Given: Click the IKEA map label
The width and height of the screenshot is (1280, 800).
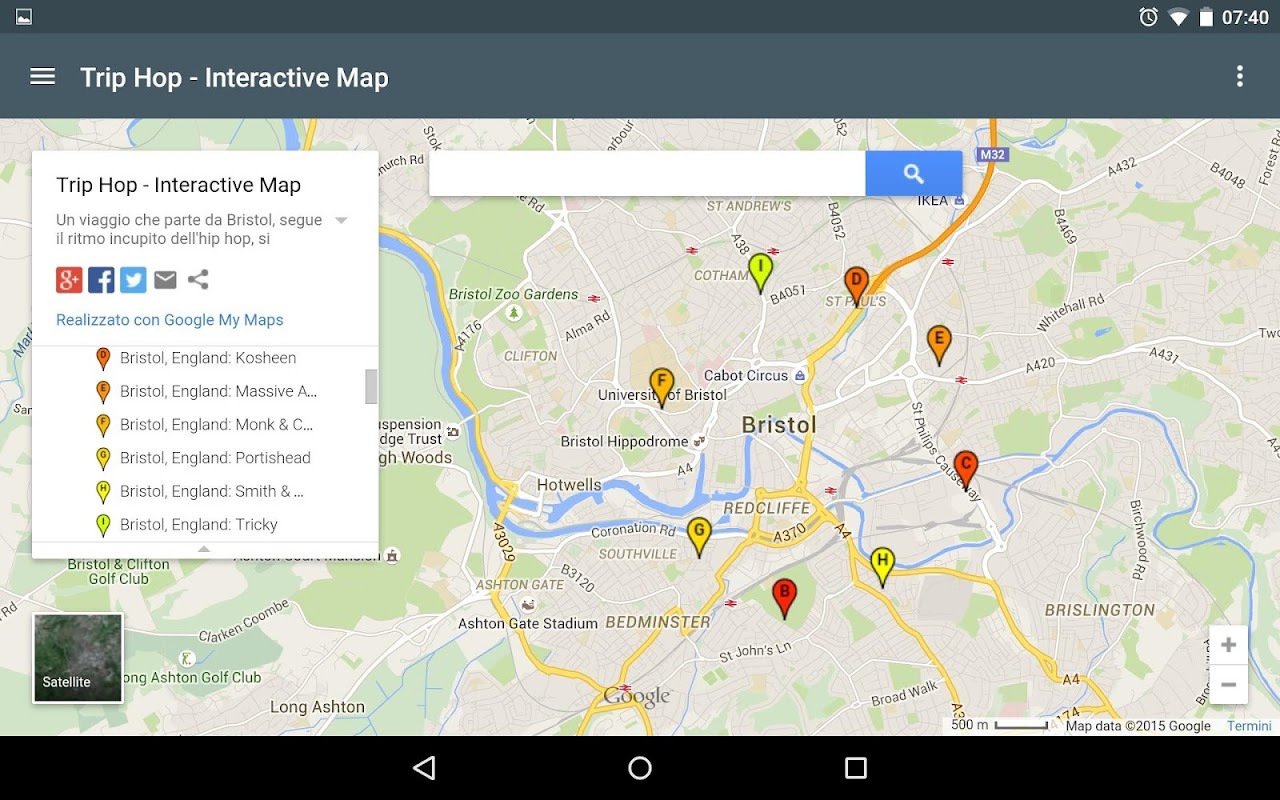Looking at the screenshot, I should [932, 200].
